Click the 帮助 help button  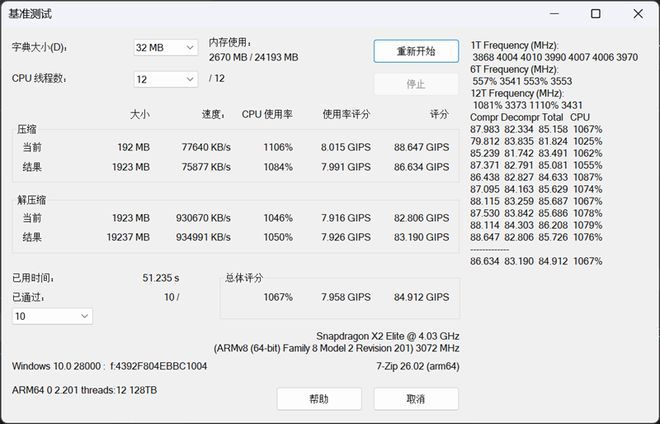pyautogui.click(x=319, y=399)
